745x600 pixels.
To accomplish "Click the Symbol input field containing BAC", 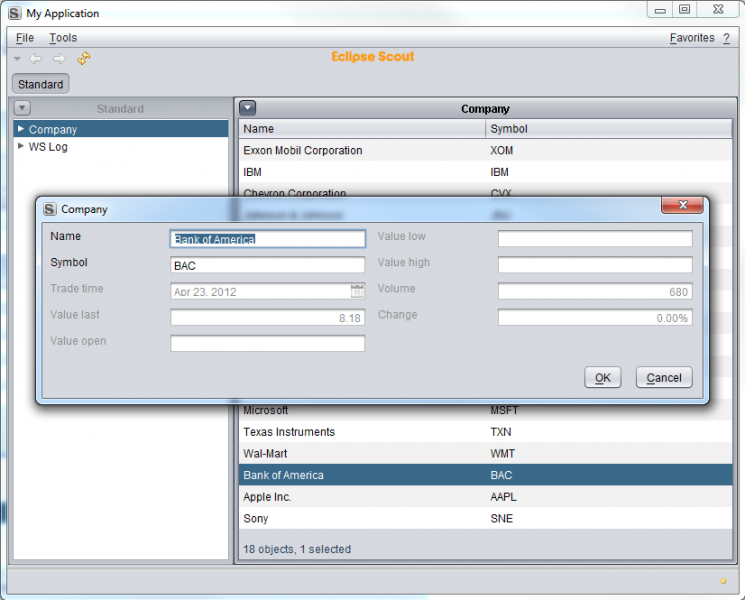I will (x=267, y=265).
